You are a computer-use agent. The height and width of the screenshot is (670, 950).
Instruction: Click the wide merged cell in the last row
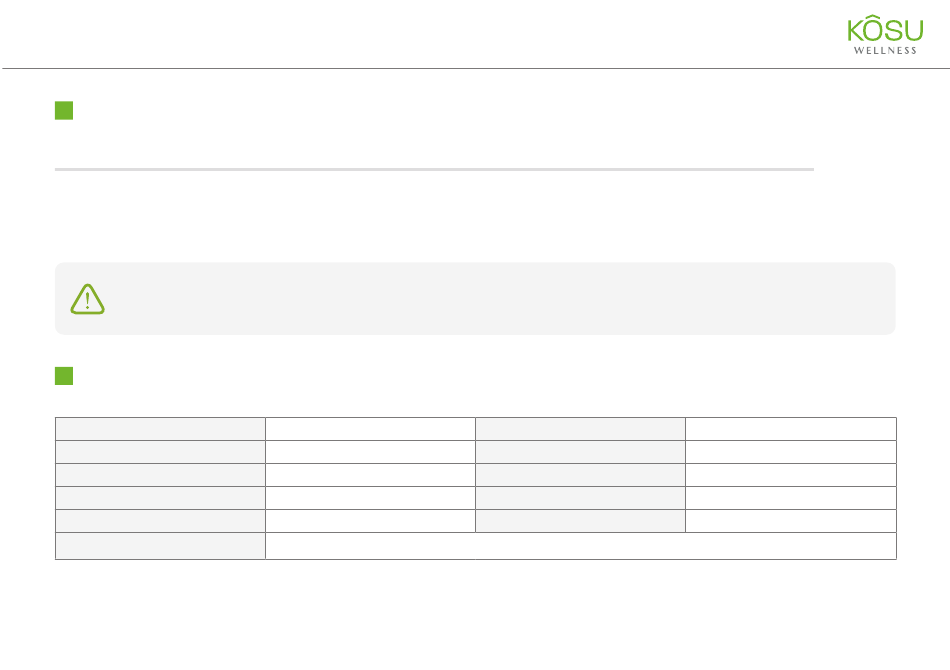580,546
